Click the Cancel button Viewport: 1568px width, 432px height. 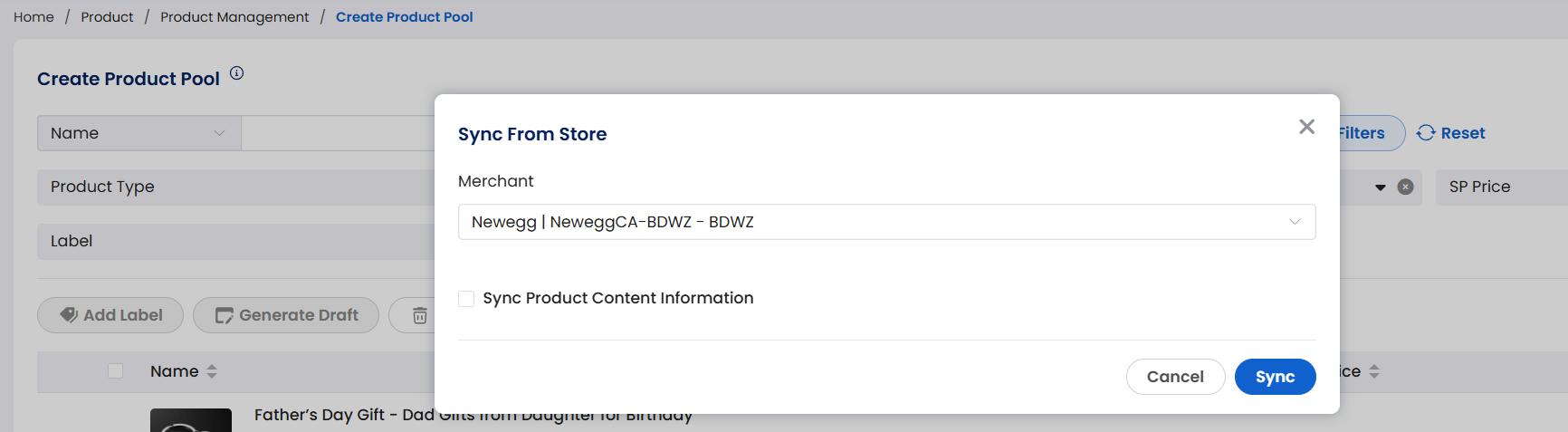pyautogui.click(x=1175, y=377)
